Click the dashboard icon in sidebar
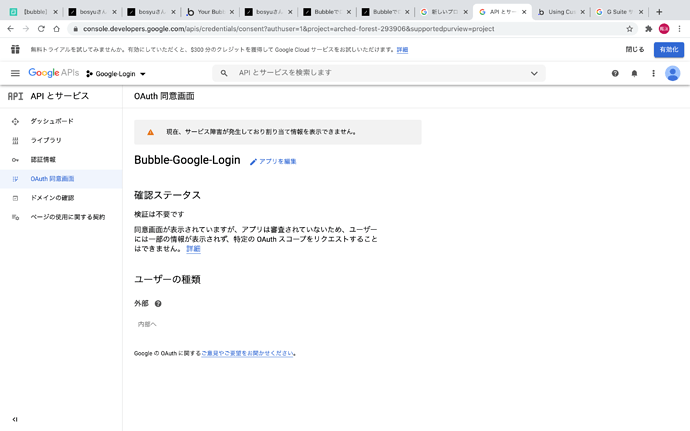 click(x=15, y=121)
